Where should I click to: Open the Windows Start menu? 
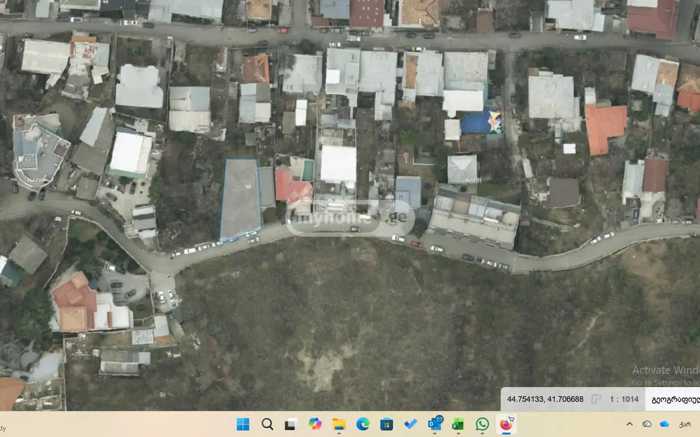point(243,425)
